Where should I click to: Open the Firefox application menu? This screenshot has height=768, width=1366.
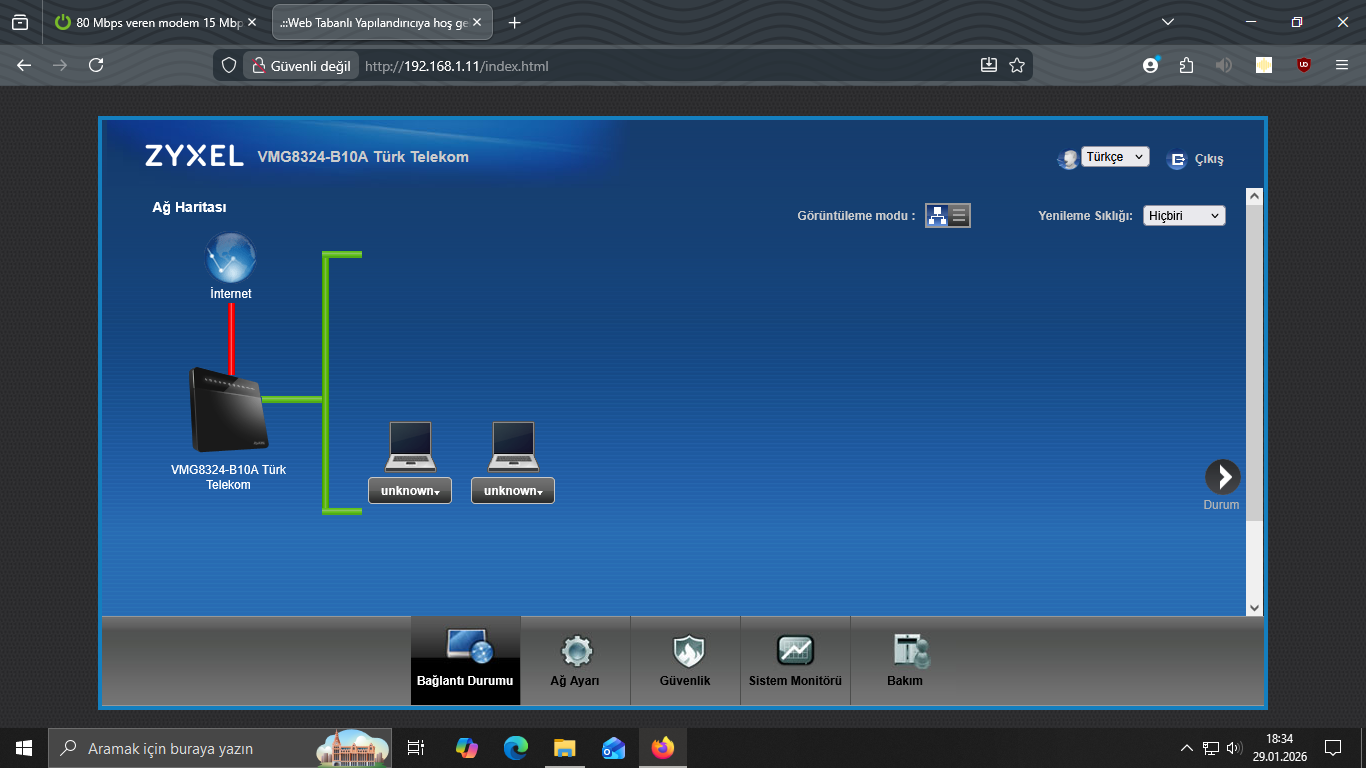pos(1342,65)
